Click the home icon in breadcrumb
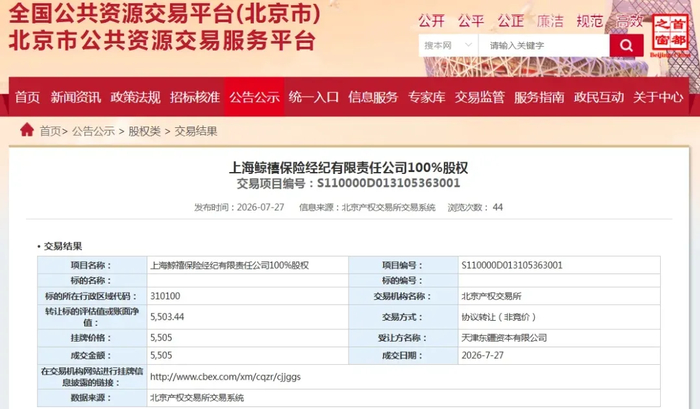The image size is (700, 409). point(27,130)
